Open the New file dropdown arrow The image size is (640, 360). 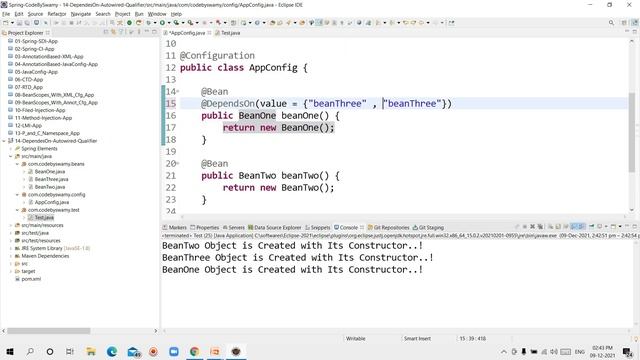pos(12,23)
